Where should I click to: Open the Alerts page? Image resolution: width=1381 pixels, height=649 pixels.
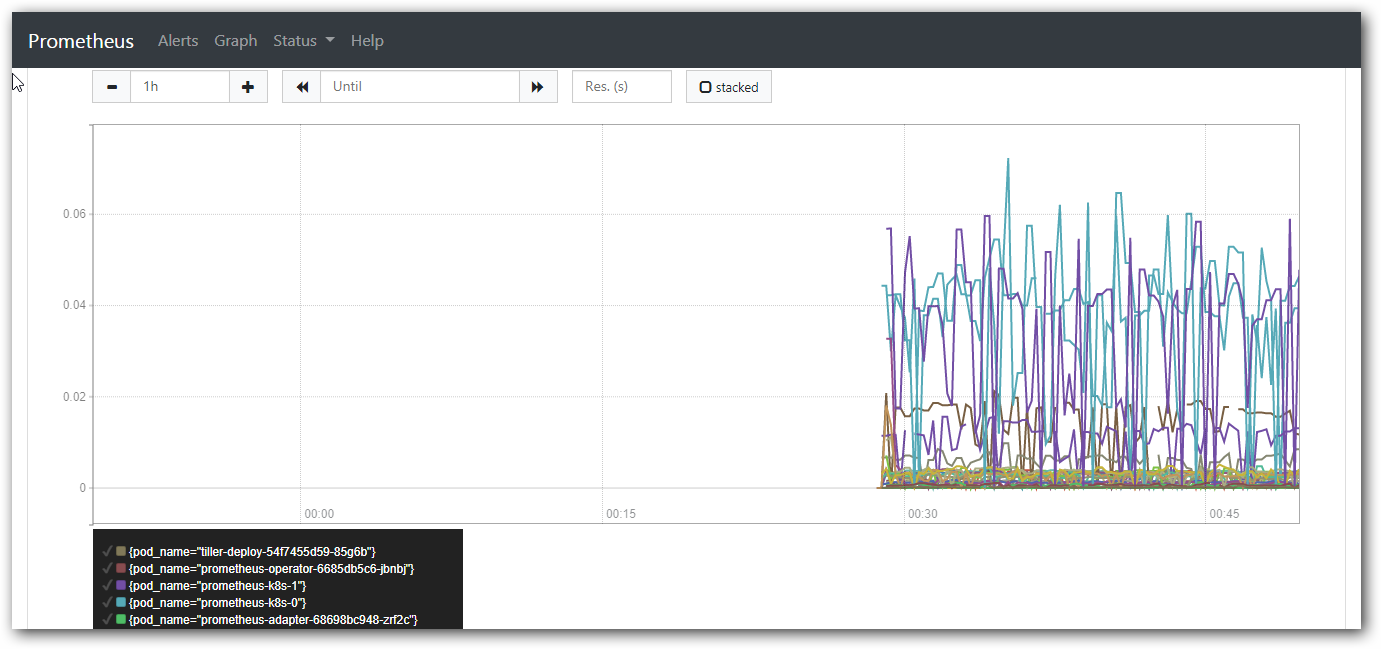178,41
